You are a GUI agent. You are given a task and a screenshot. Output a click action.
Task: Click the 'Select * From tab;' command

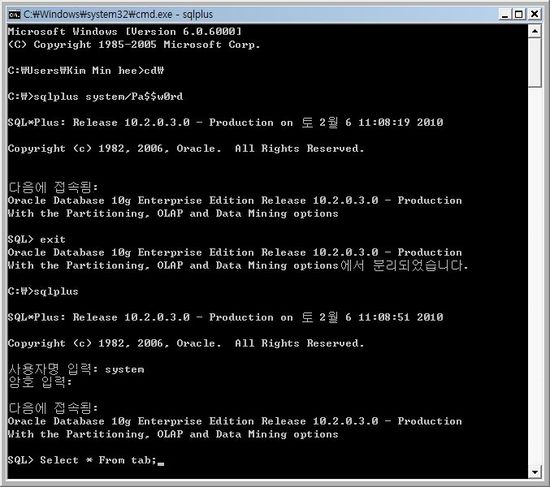point(98,460)
